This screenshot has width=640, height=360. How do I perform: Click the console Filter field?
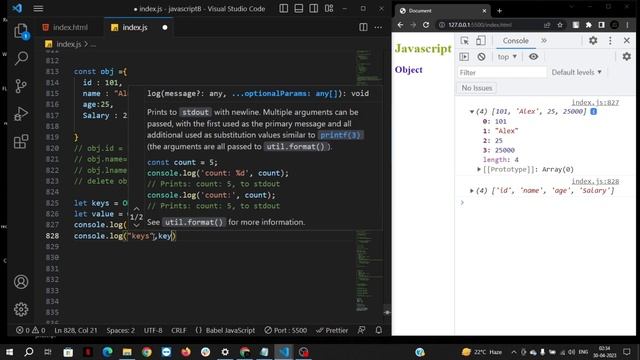pos(502,73)
